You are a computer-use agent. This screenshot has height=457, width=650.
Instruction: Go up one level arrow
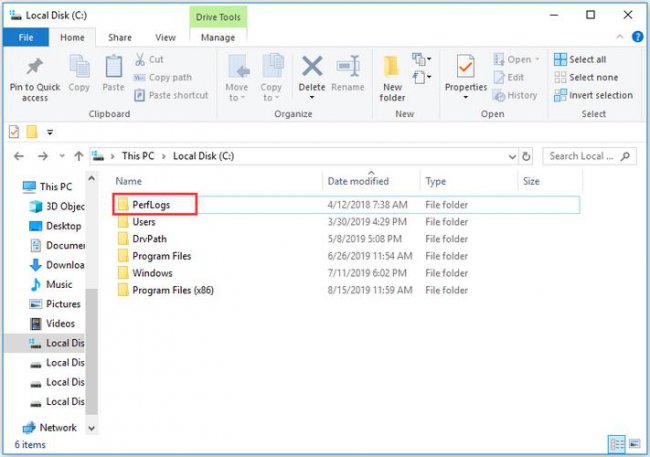[x=78, y=156]
